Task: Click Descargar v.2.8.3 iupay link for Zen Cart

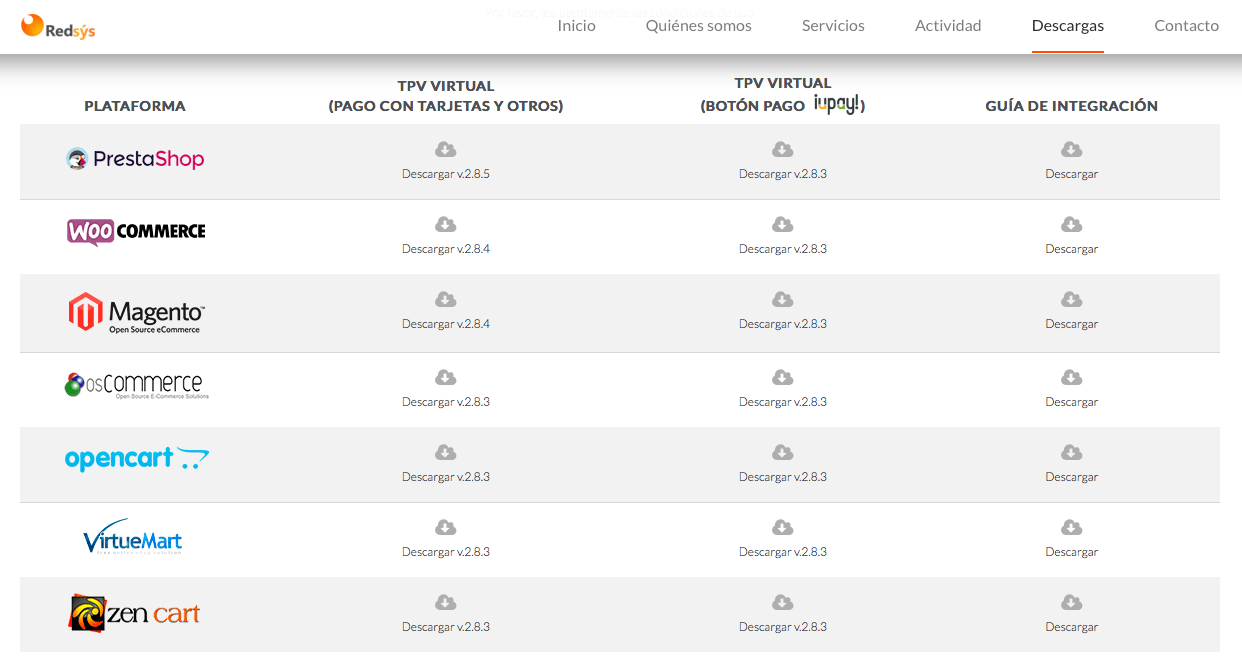Action: [x=783, y=627]
